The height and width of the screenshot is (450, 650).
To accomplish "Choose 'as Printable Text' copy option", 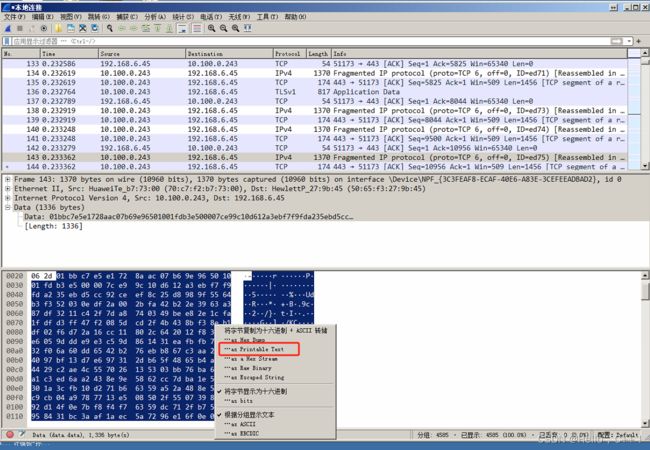I will [275, 349].
